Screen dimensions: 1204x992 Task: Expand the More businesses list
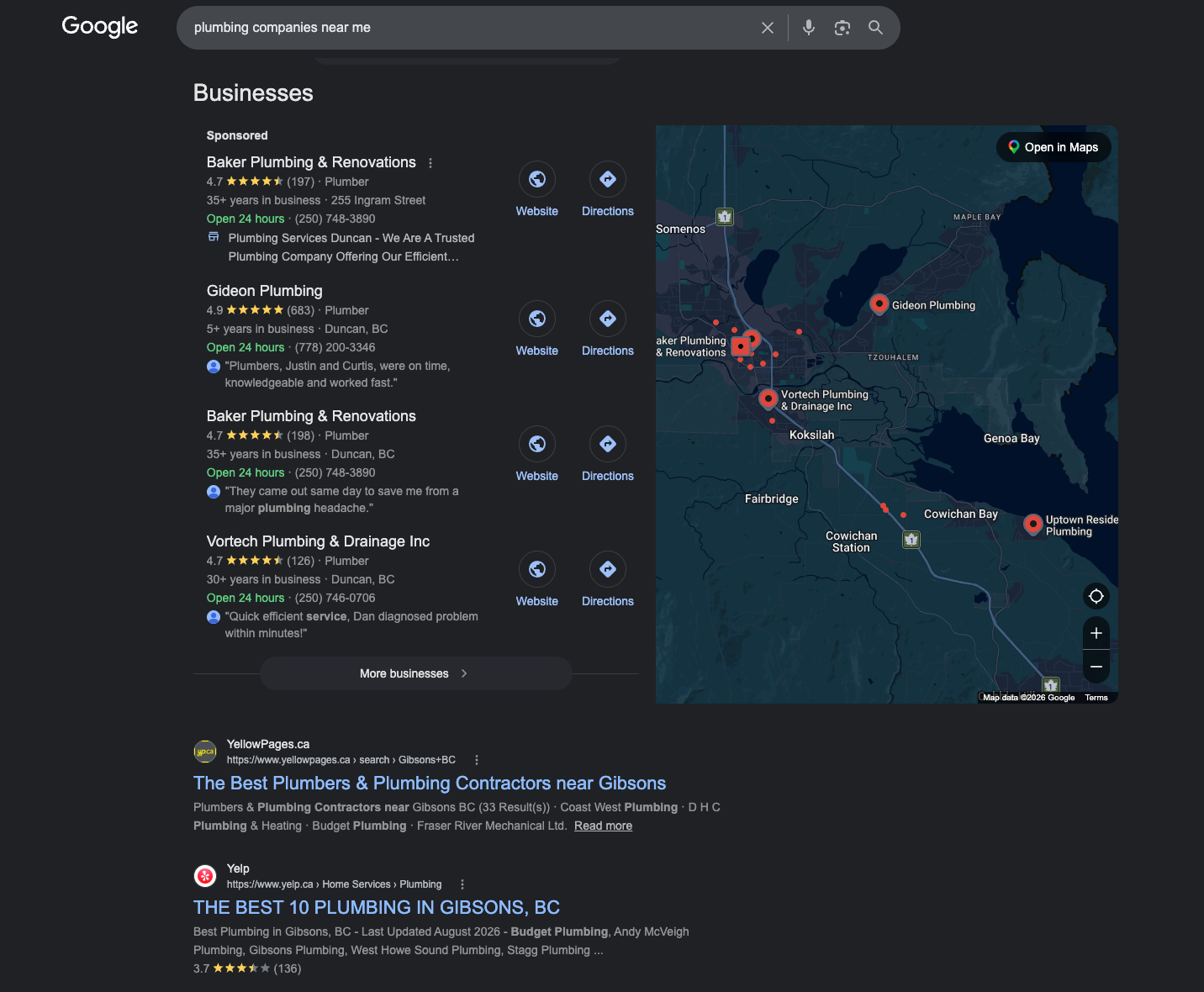click(x=415, y=673)
